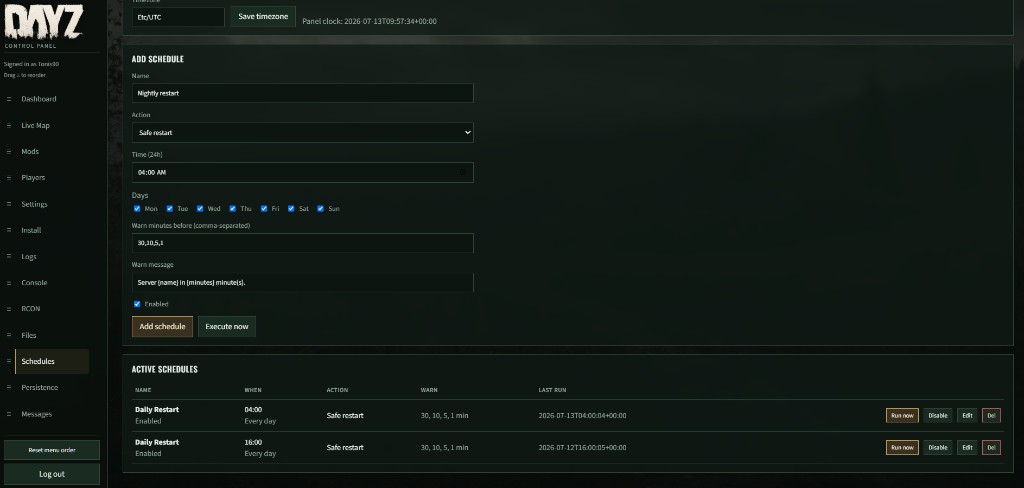Disable the 04:00 Daily Restart schedule
The height and width of the screenshot is (488, 1024).
point(937,415)
